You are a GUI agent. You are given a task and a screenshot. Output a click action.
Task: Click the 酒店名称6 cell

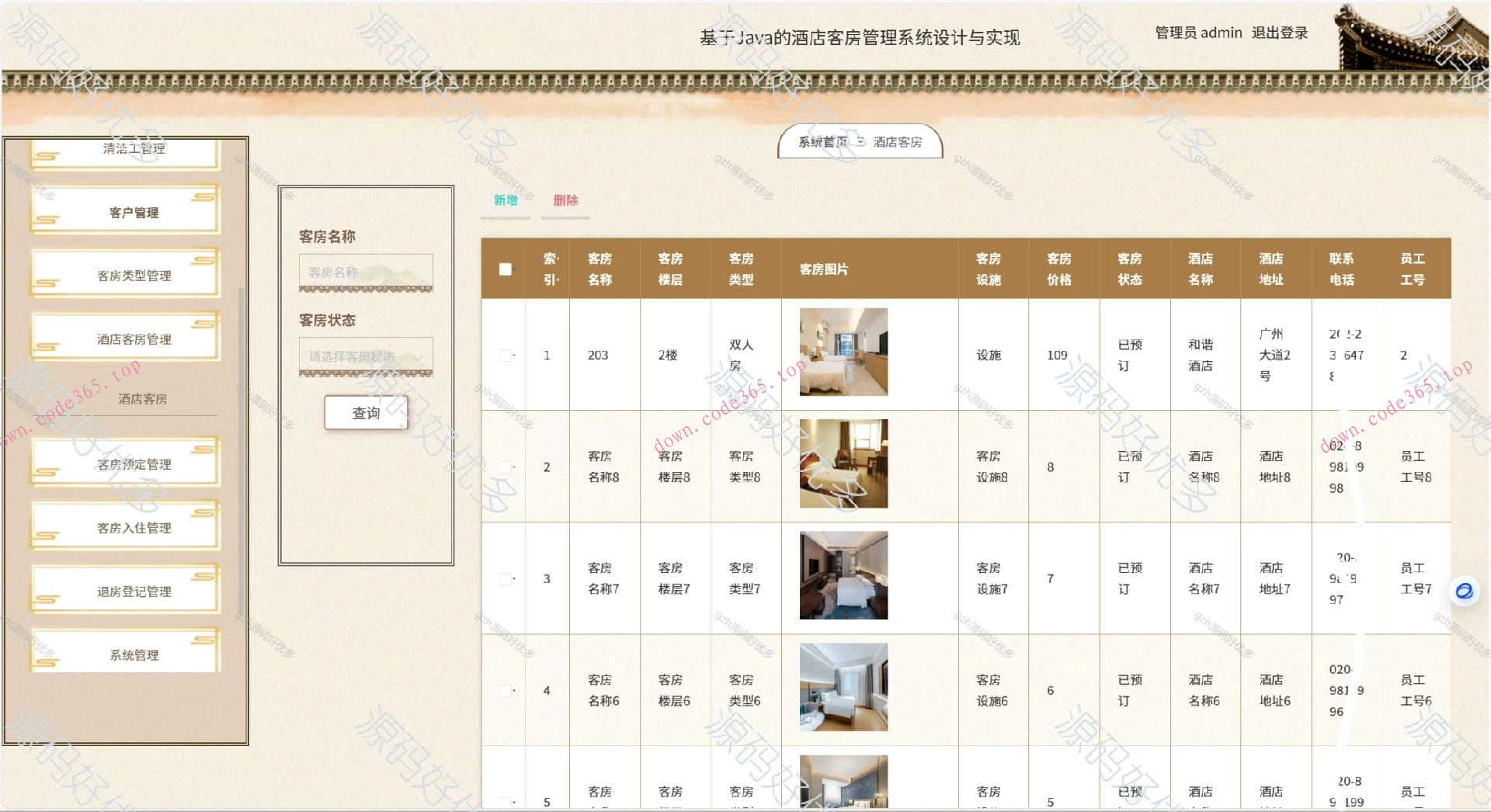pos(1204,691)
